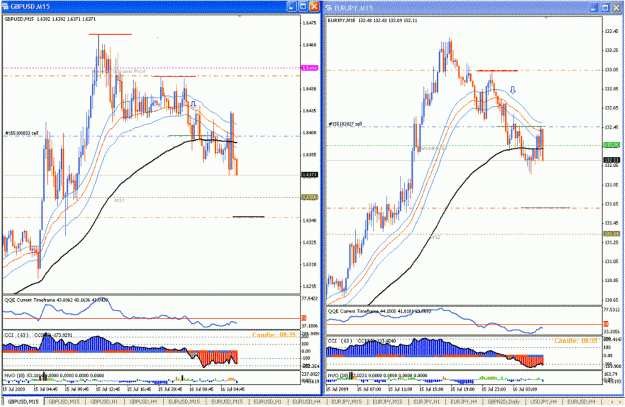Select the short black line right of GBPUSD candles

tap(248, 217)
